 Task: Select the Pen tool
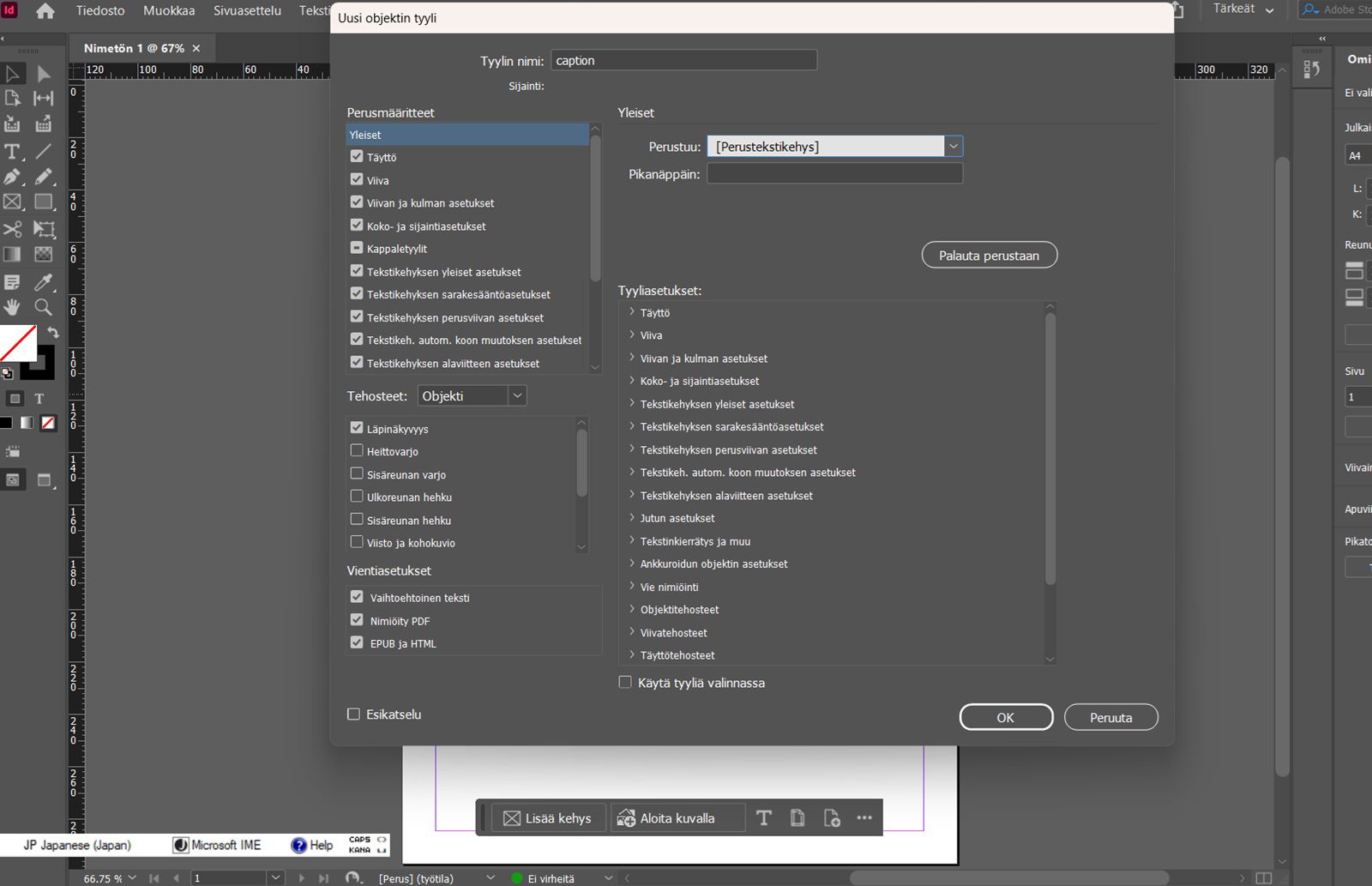point(13,177)
